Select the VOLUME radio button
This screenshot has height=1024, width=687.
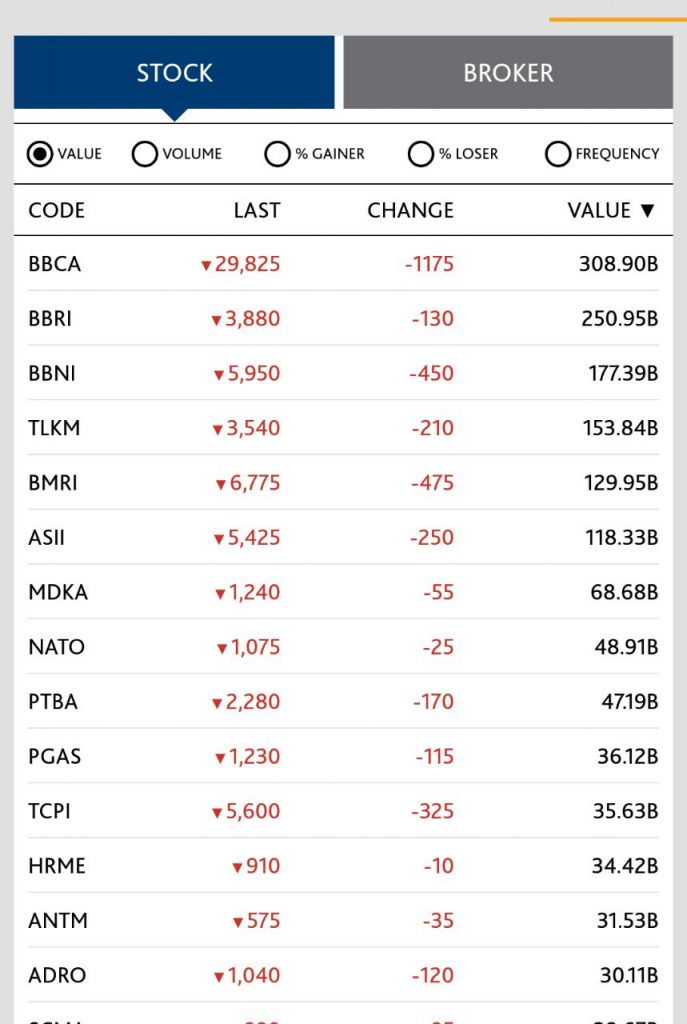click(x=145, y=154)
